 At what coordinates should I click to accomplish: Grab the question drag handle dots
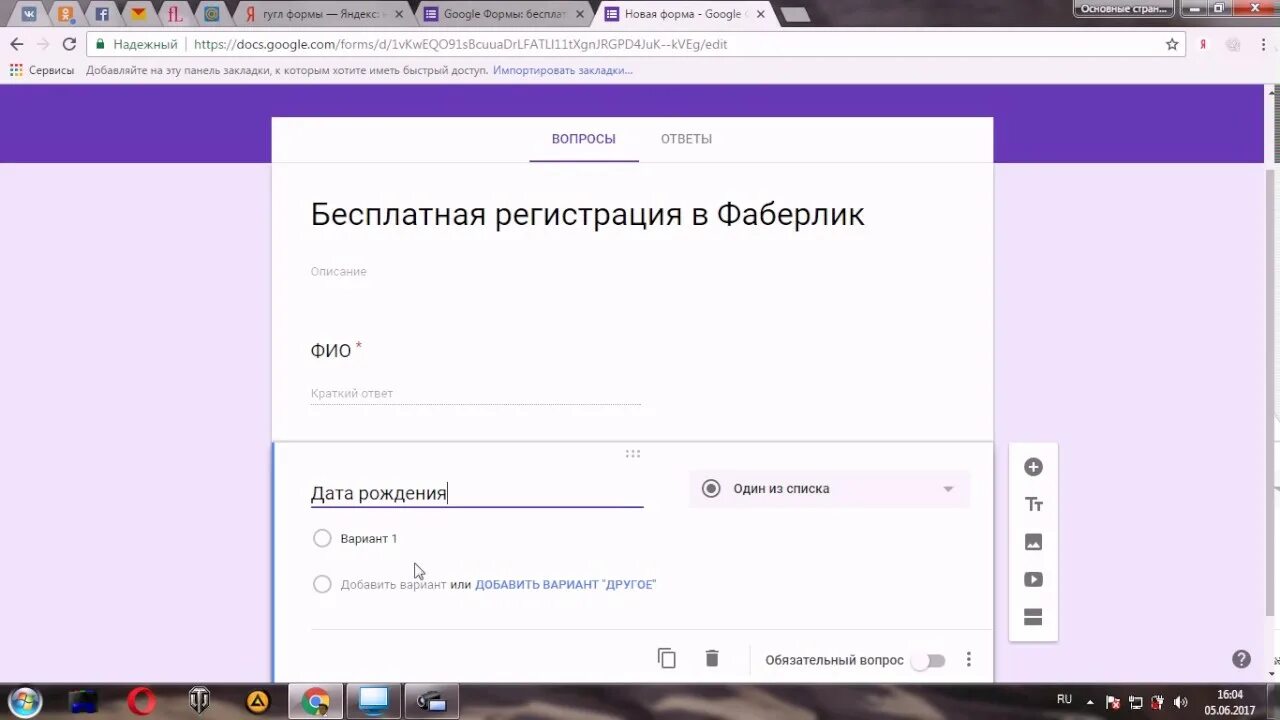coord(632,453)
